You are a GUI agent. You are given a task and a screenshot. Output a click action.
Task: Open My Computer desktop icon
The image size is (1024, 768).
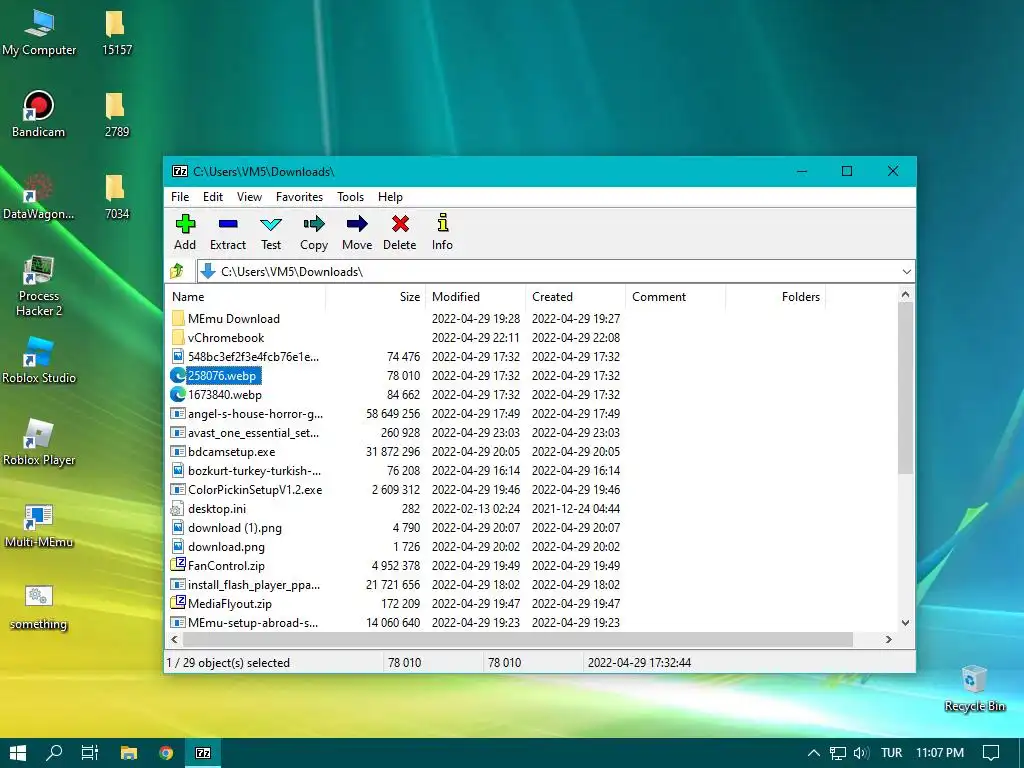click(39, 32)
